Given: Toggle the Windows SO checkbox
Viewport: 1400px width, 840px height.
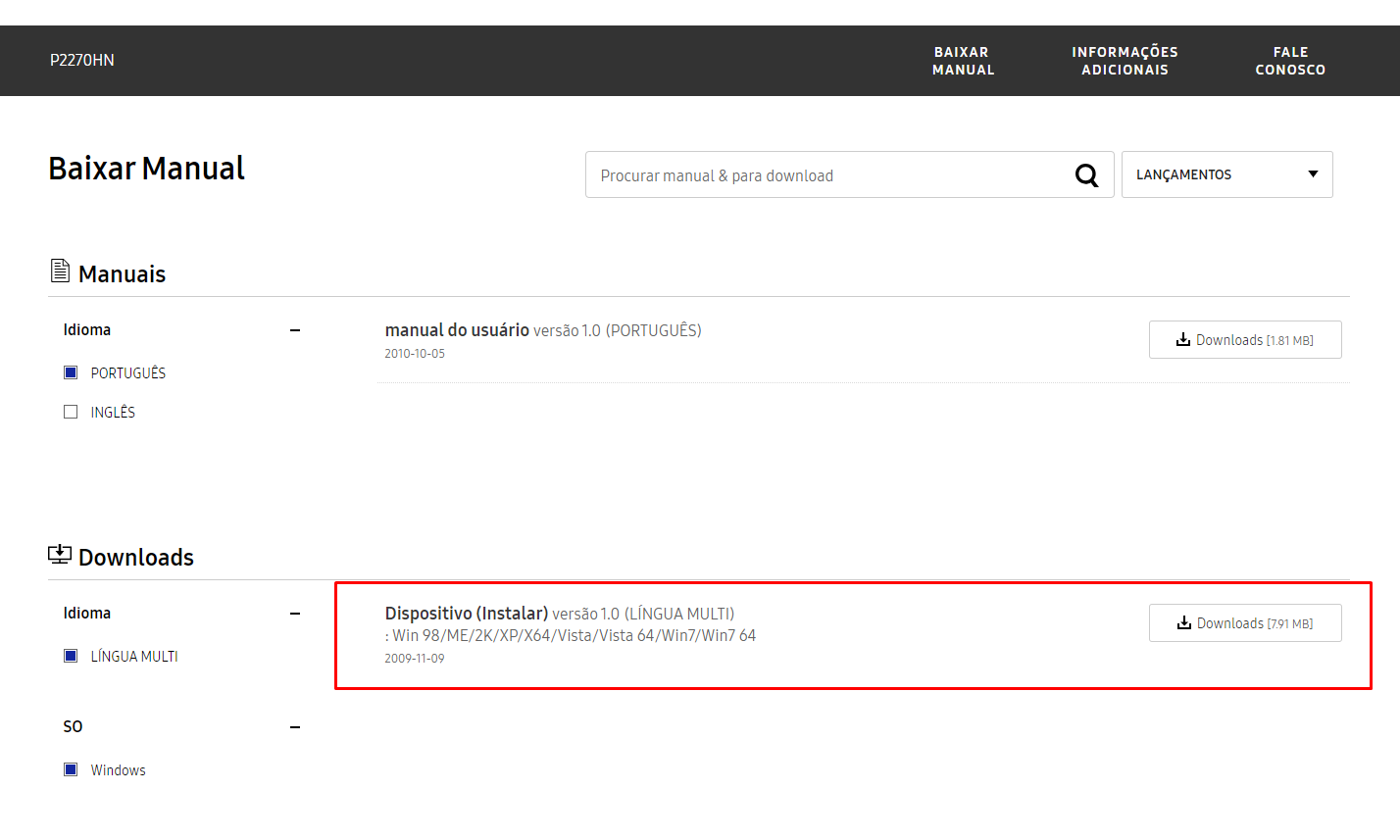Looking at the screenshot, I should [x=71, y=769].
